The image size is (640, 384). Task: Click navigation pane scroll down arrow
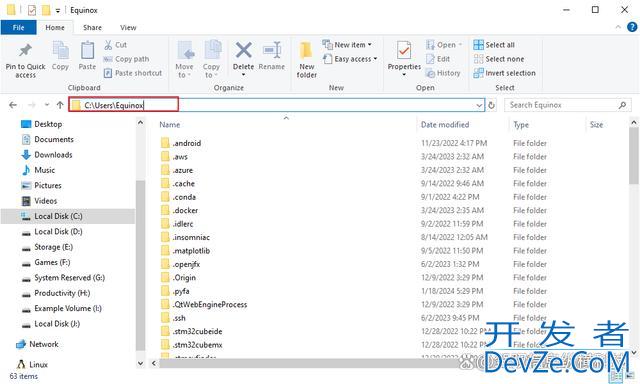[140, 363]
